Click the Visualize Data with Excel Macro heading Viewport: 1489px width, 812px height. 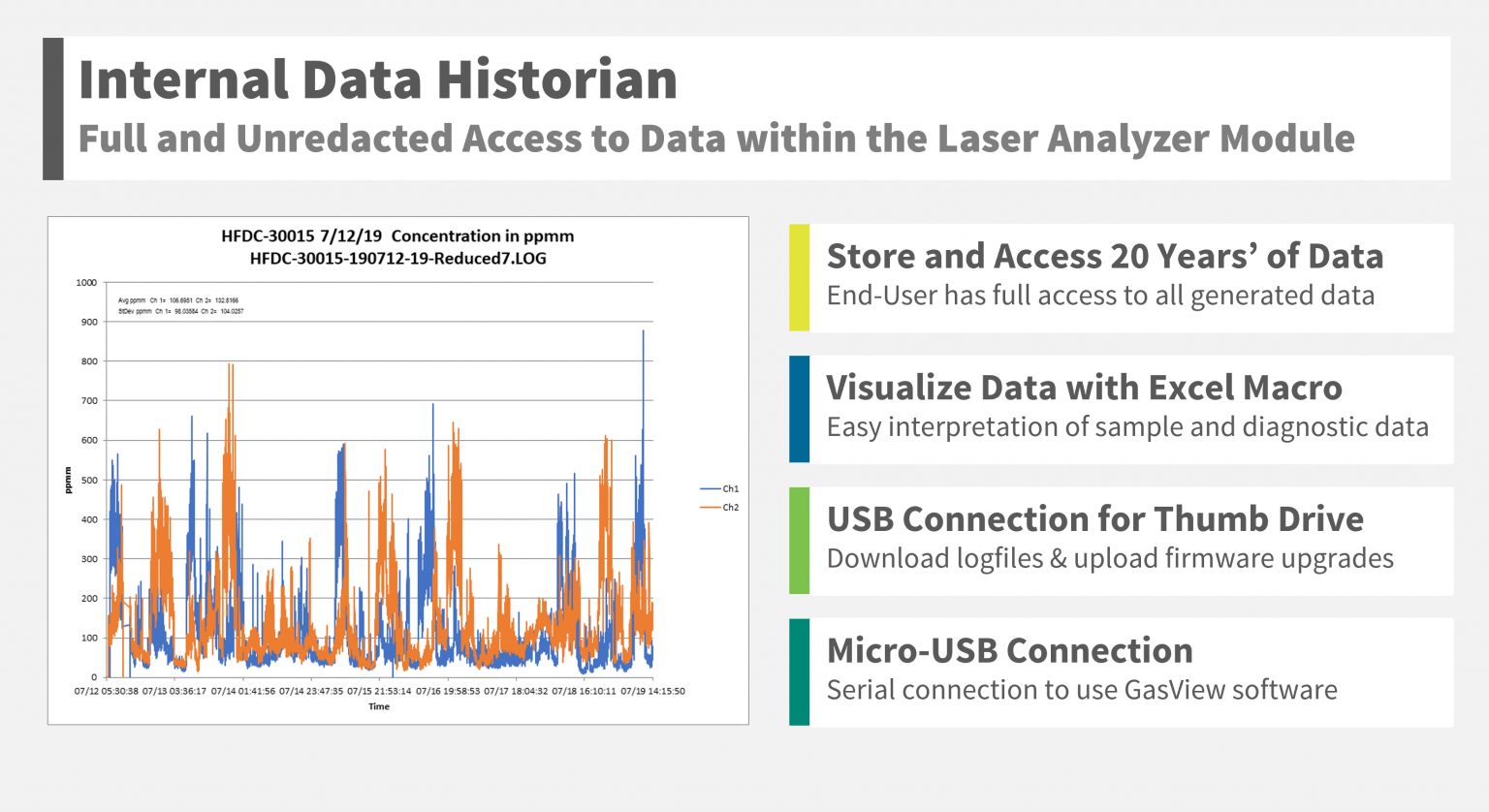pos(1084,388)
